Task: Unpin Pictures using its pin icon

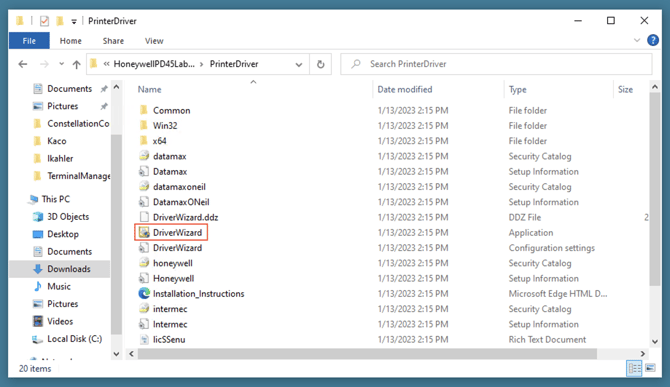Action: tap(103, 106)
